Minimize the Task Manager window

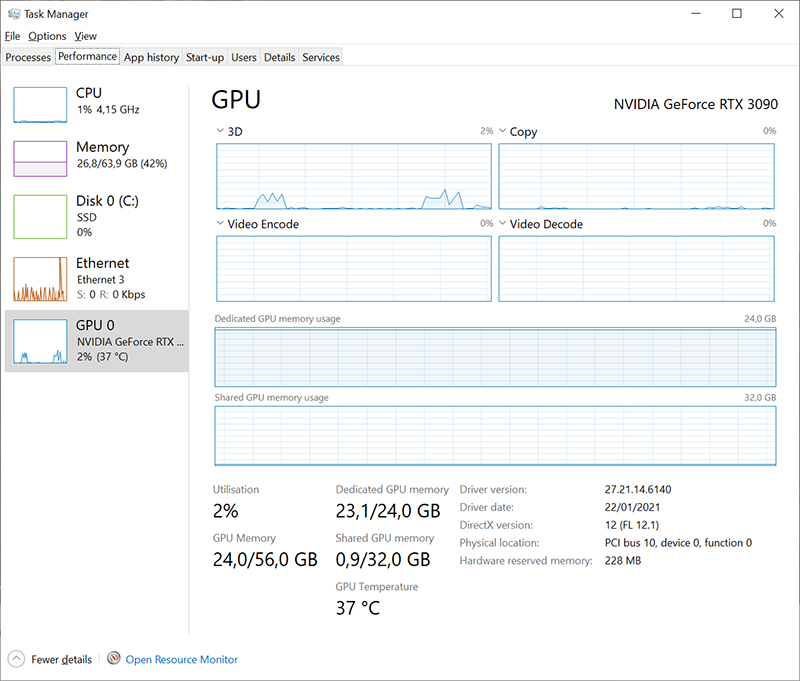click(x=696, y=13)
